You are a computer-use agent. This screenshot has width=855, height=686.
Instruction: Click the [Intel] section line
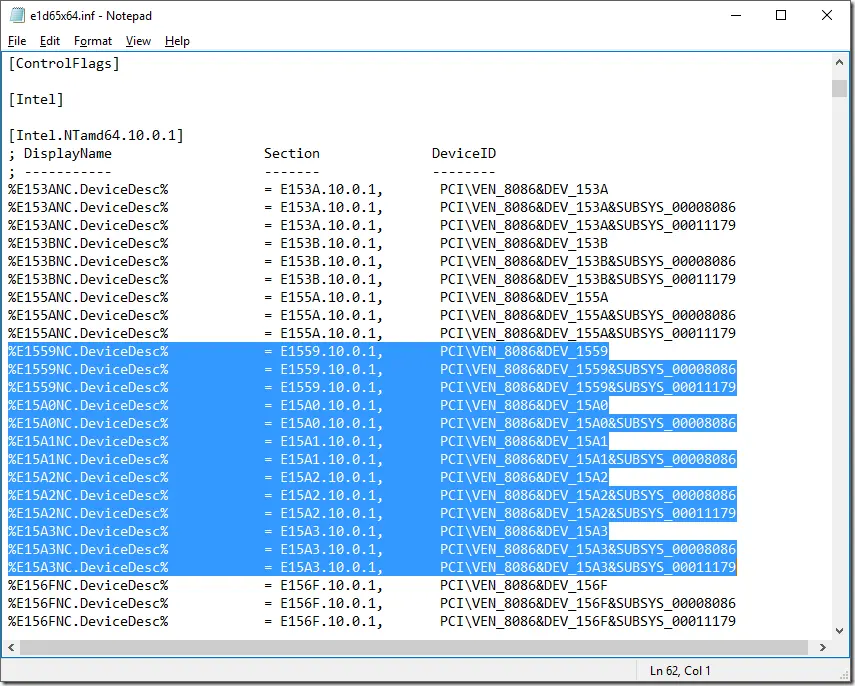tap(36, 99)
